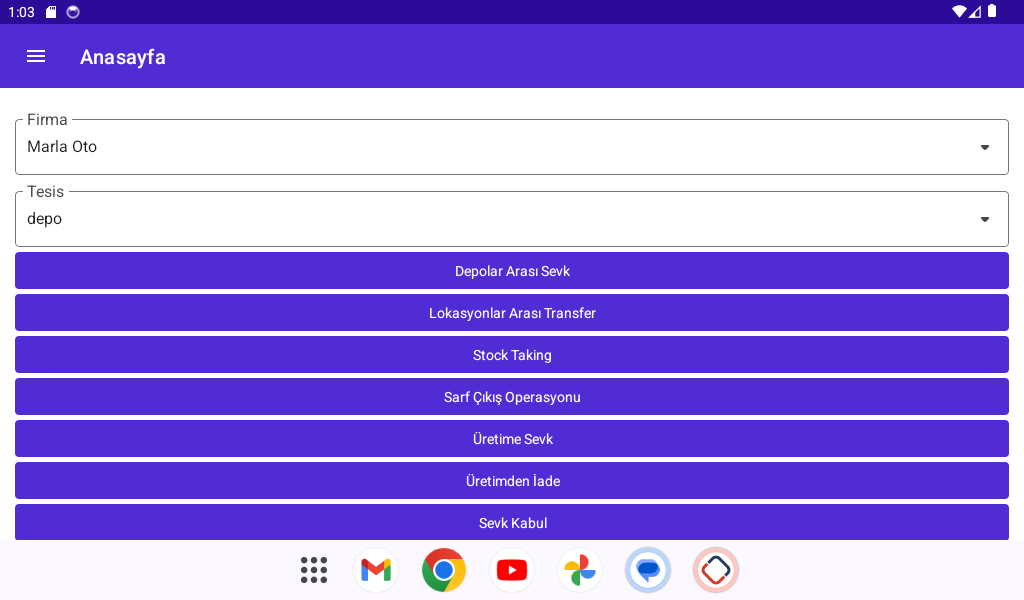Image resolution: width=1024 pixels, height=600 pixels.
Task: Open Depolar Arası Sevk
Action: pyautogui.click(x=512, y=271)
